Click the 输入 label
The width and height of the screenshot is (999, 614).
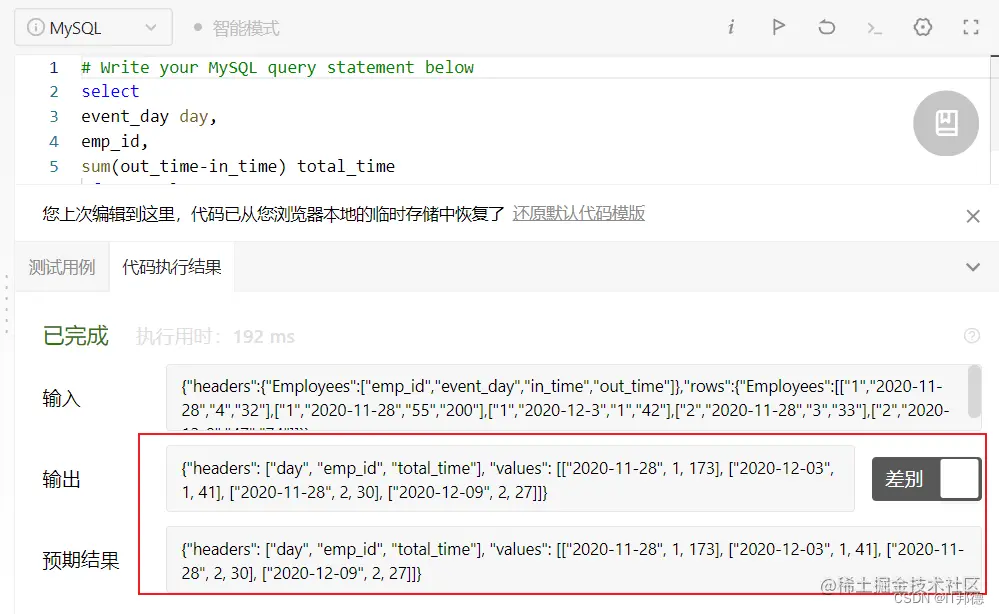point(61,399)
